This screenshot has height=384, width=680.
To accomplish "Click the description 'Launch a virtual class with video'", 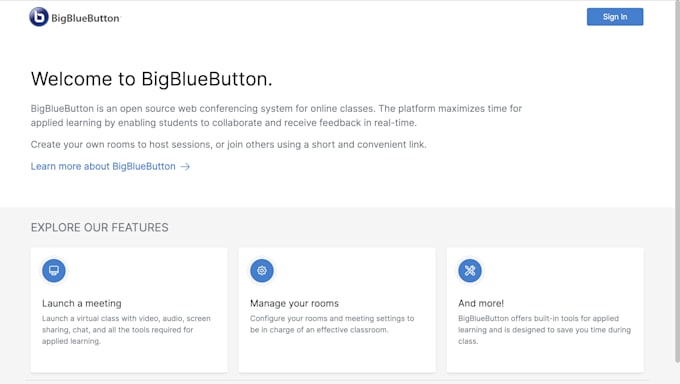I will point(126,330).
